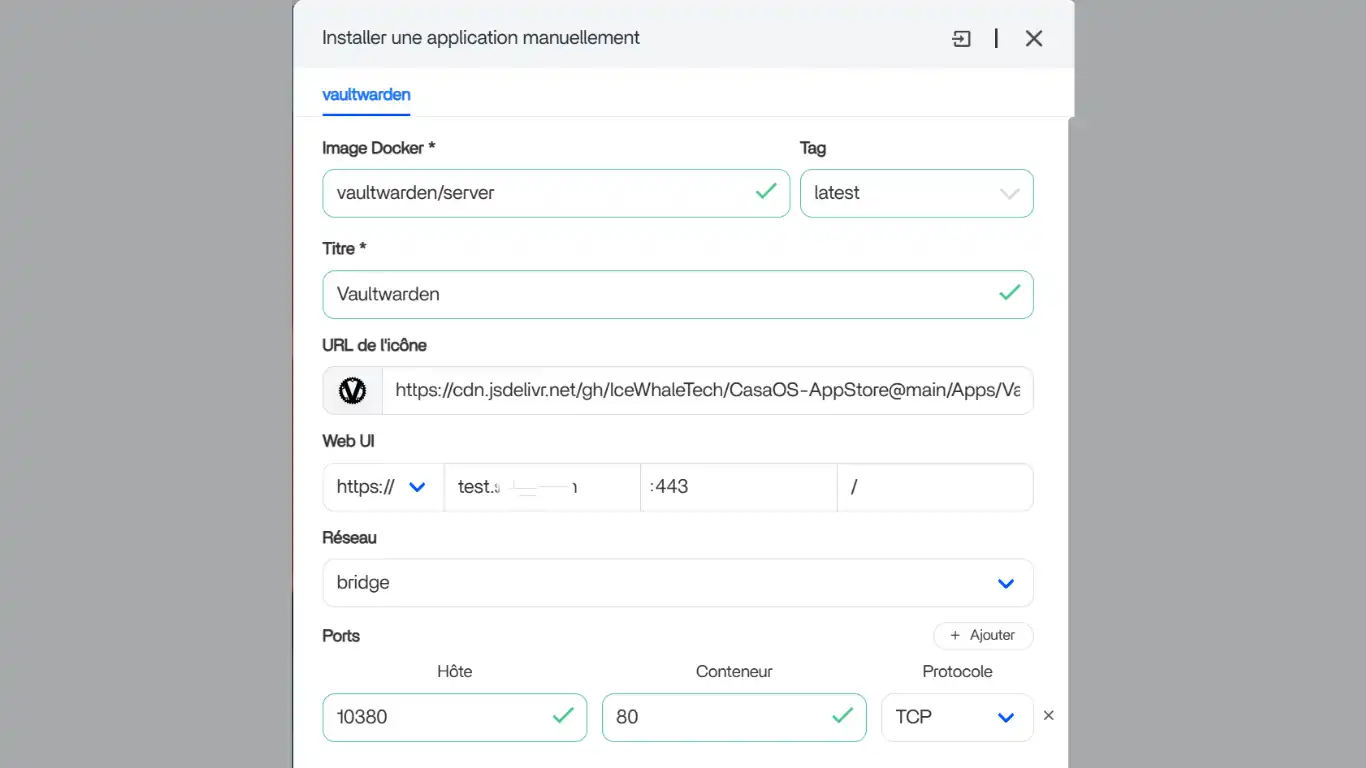Remove the port mapping row
The image size is (1366, 768).
pos(1049,716)
